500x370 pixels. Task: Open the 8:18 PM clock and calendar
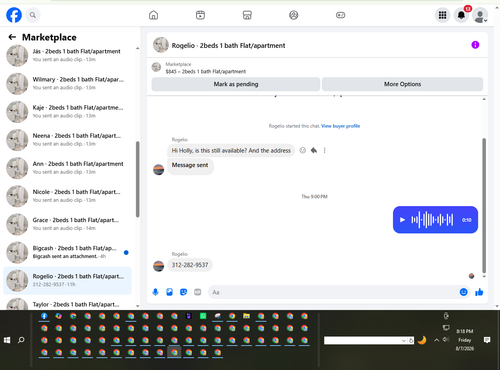465,340
